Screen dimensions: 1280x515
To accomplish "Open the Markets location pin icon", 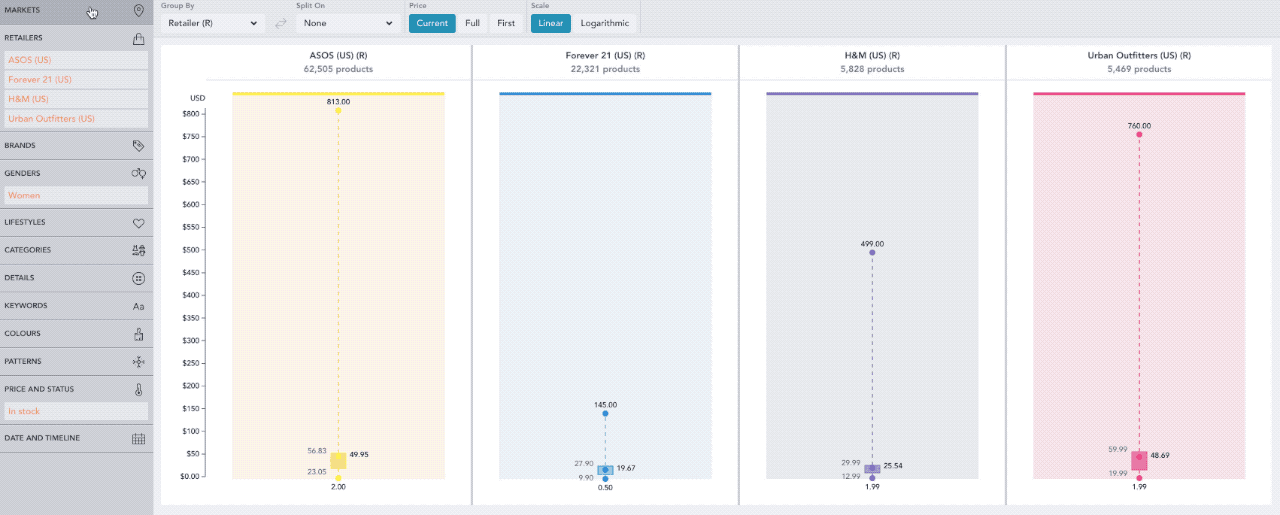I will 139,11.
